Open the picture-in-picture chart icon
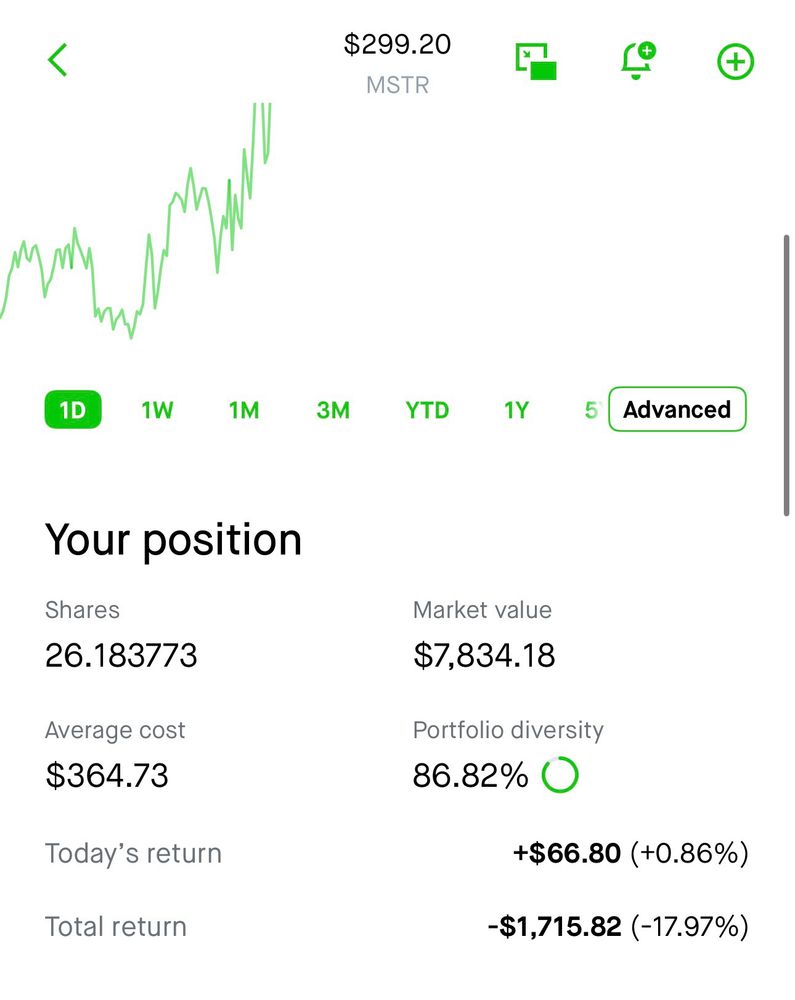Image resolution: width=795 pixels, height=1000 pixels. [x=536, y=61]
